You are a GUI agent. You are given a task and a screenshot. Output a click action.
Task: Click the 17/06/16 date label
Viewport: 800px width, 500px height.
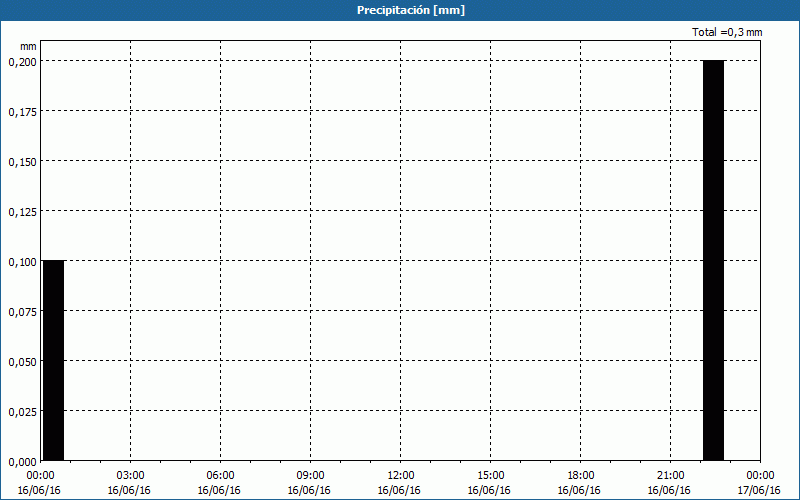point(759,490)
